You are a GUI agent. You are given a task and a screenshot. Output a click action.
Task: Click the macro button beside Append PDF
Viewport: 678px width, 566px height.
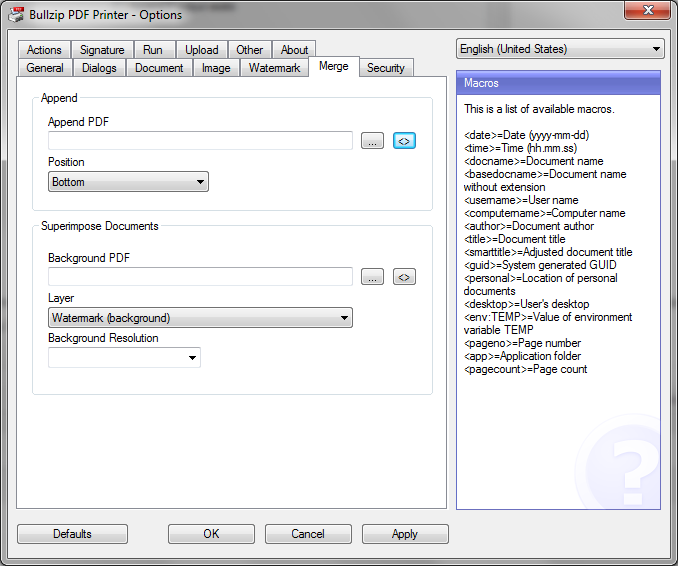coord(404,141)
